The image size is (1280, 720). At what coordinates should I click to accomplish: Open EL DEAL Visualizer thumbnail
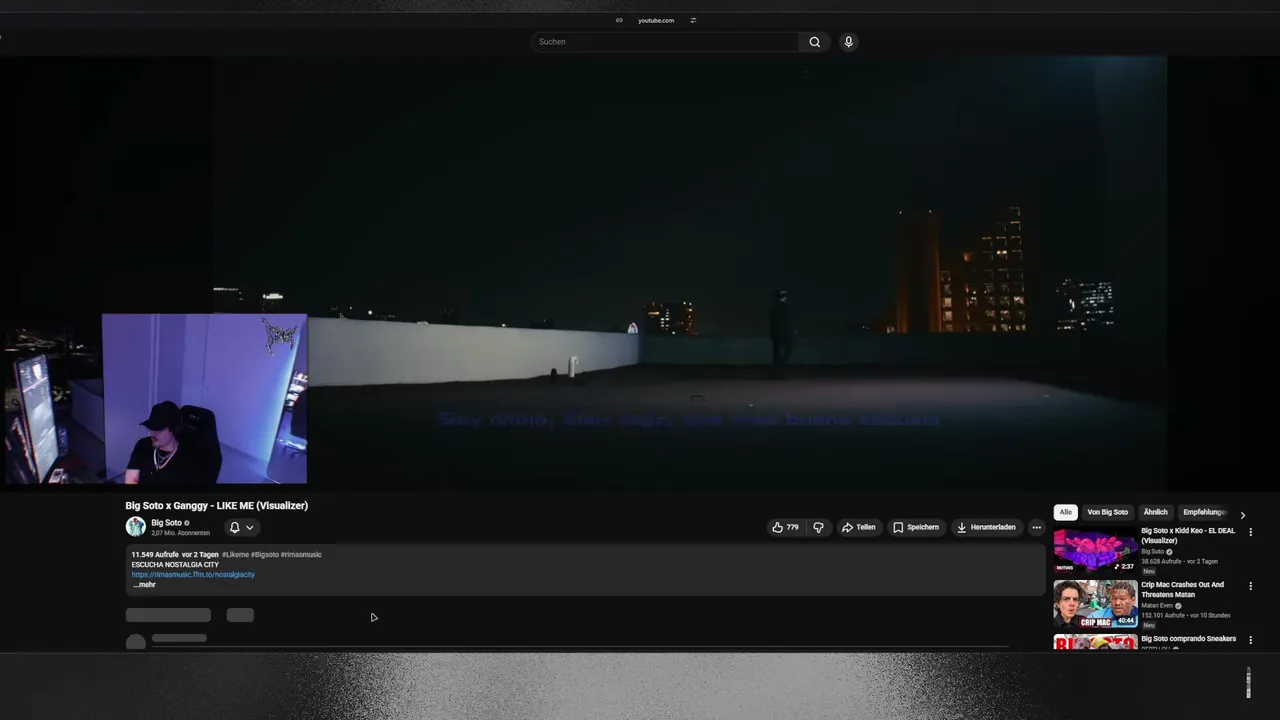point(1095,551)
